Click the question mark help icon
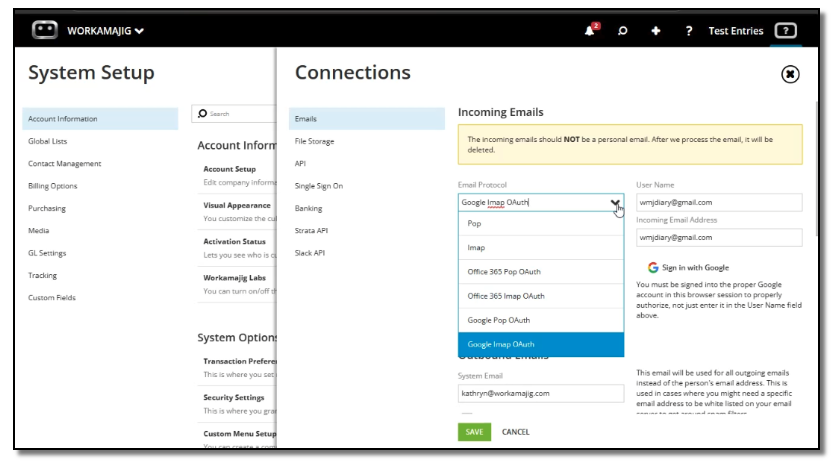The height and width of the screenshot is (464, 833). [x=688, y=31]
